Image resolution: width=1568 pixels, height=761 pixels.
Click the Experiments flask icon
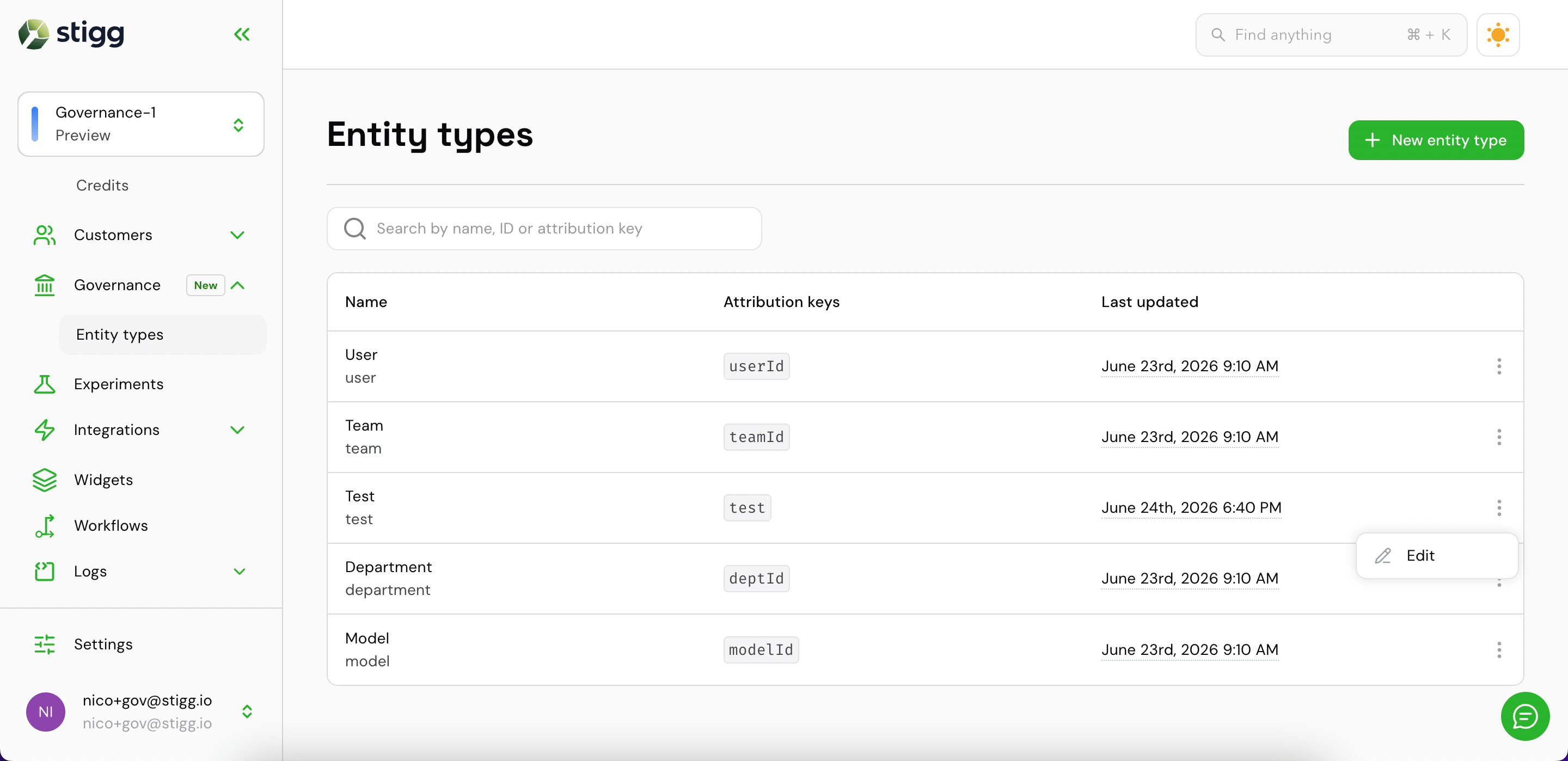[45, 384]
